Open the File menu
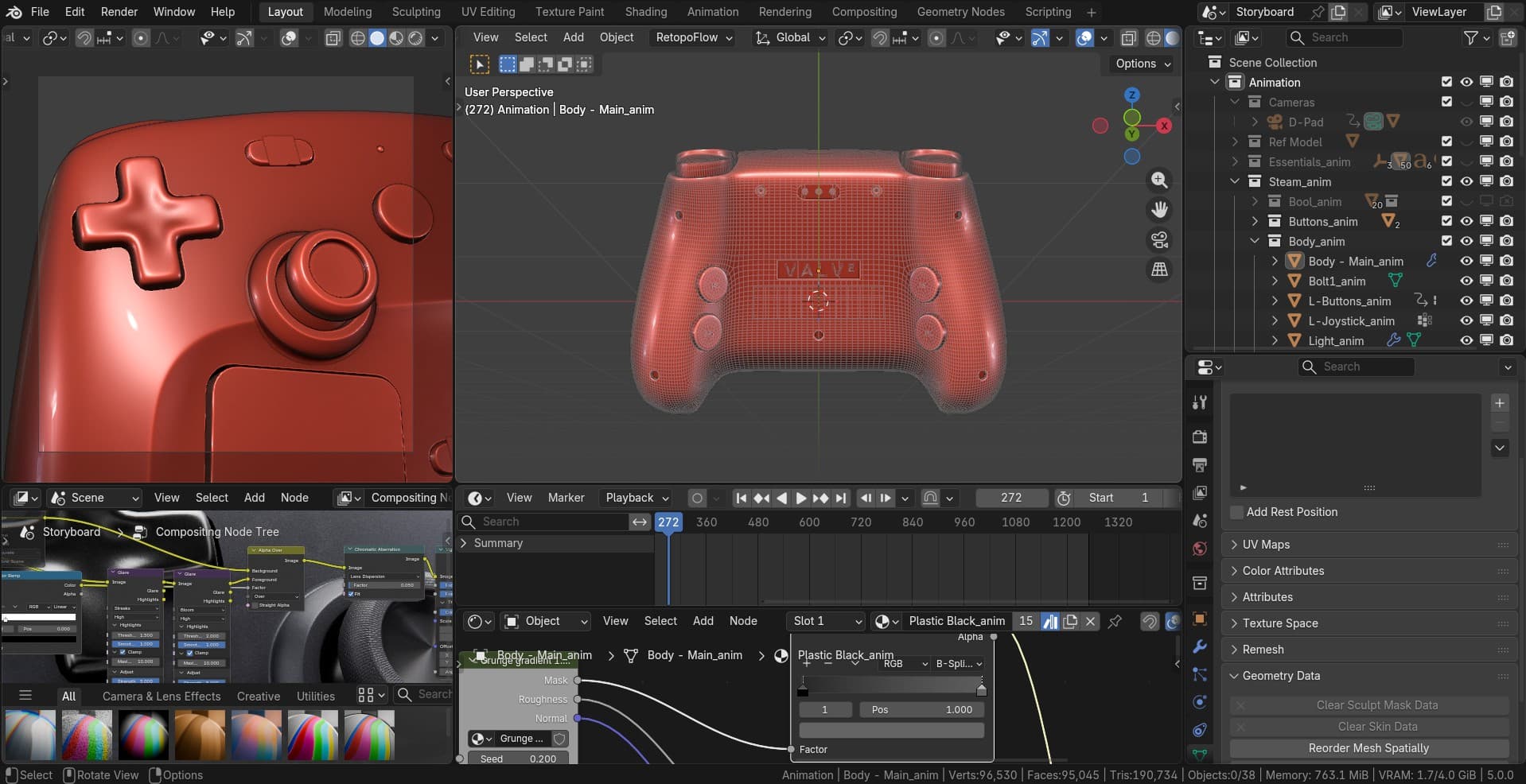The height and width of the screenshot is (784, 1526). (40, 12)
